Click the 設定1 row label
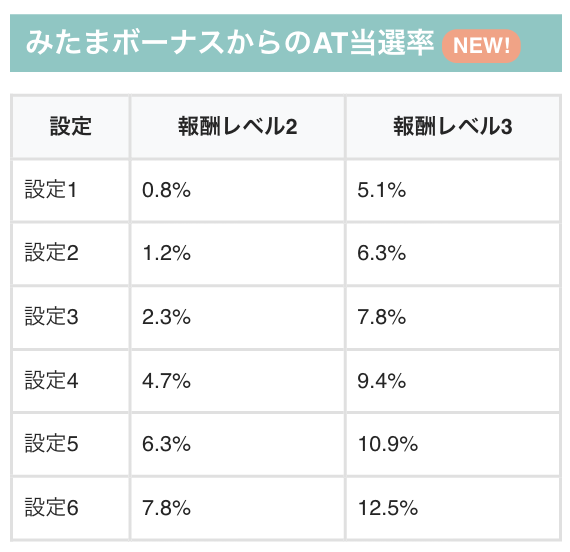Image resolution: width=570 pixels, height=552 pixels. pyautogui.click(x=71, y=190)
